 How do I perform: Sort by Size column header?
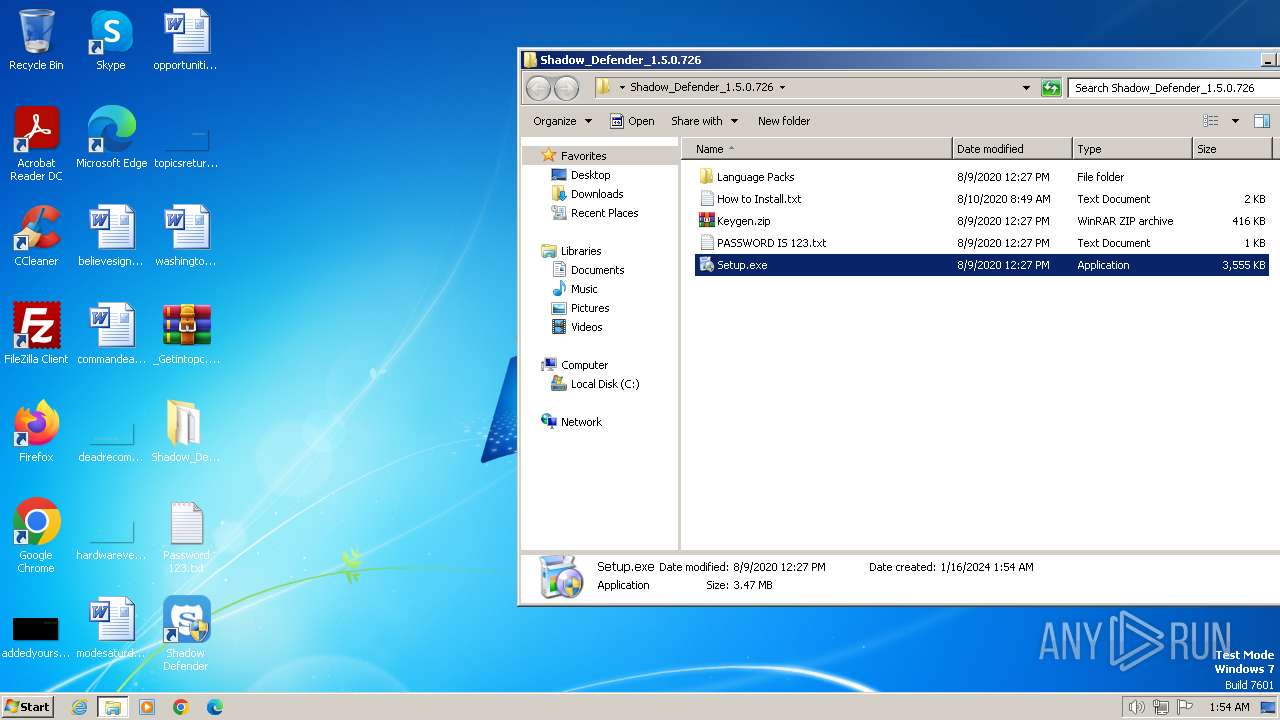coord(1232,149)
